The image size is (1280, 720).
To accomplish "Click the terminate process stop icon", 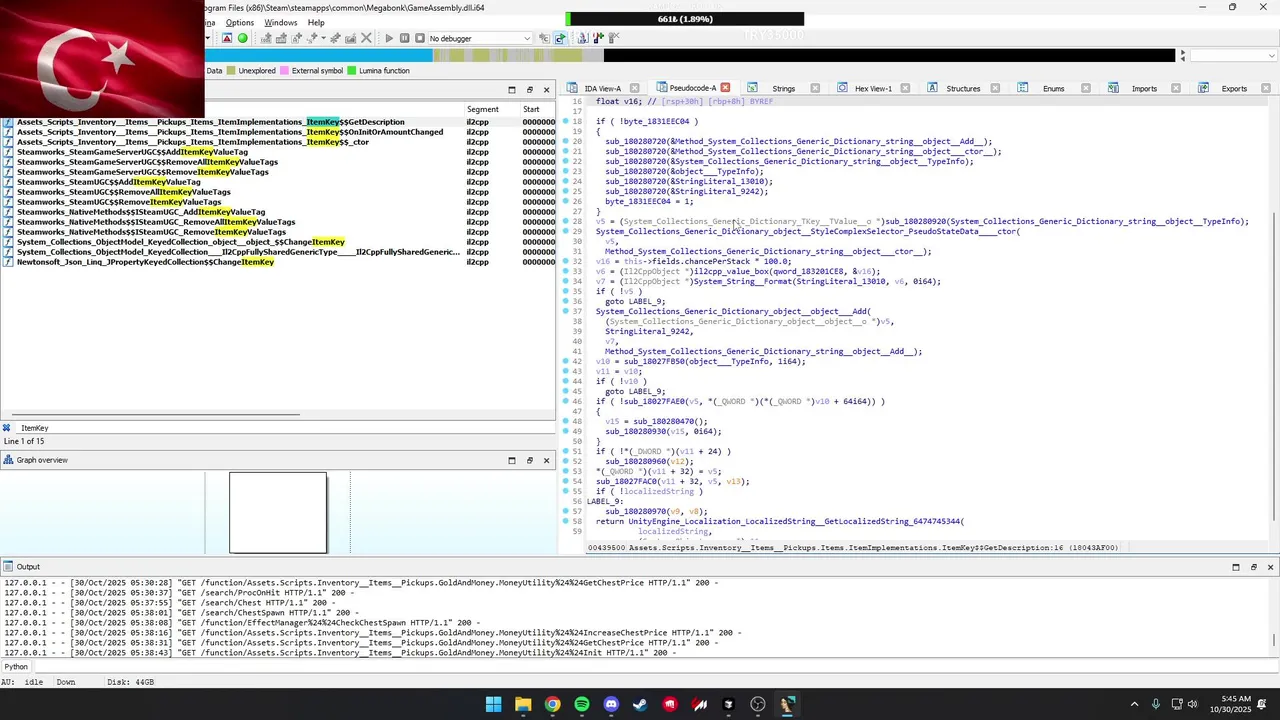I will pos(420,38).
